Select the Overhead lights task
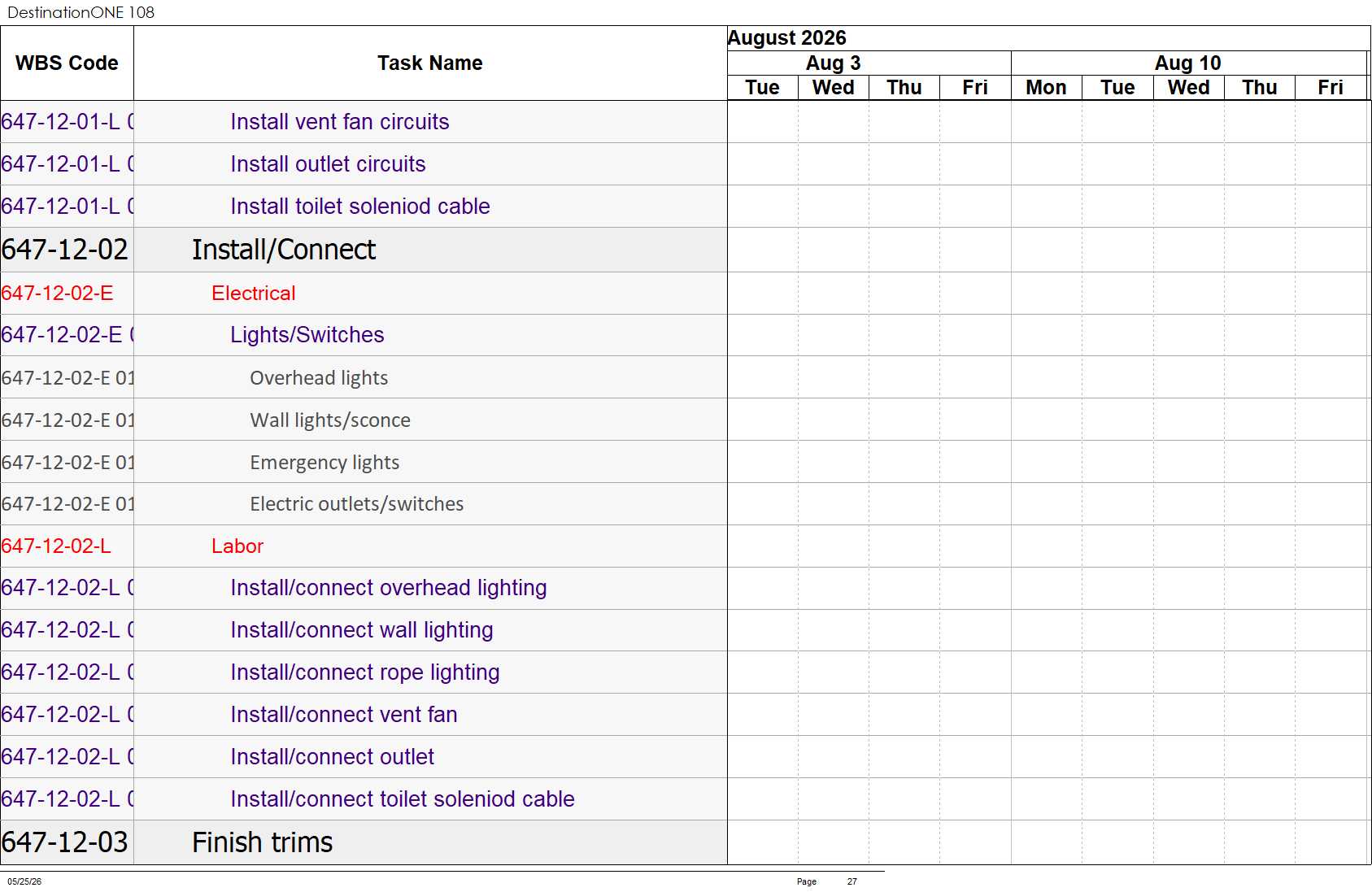Viewport: 1372px width, 892px height. tap(318, 378)
